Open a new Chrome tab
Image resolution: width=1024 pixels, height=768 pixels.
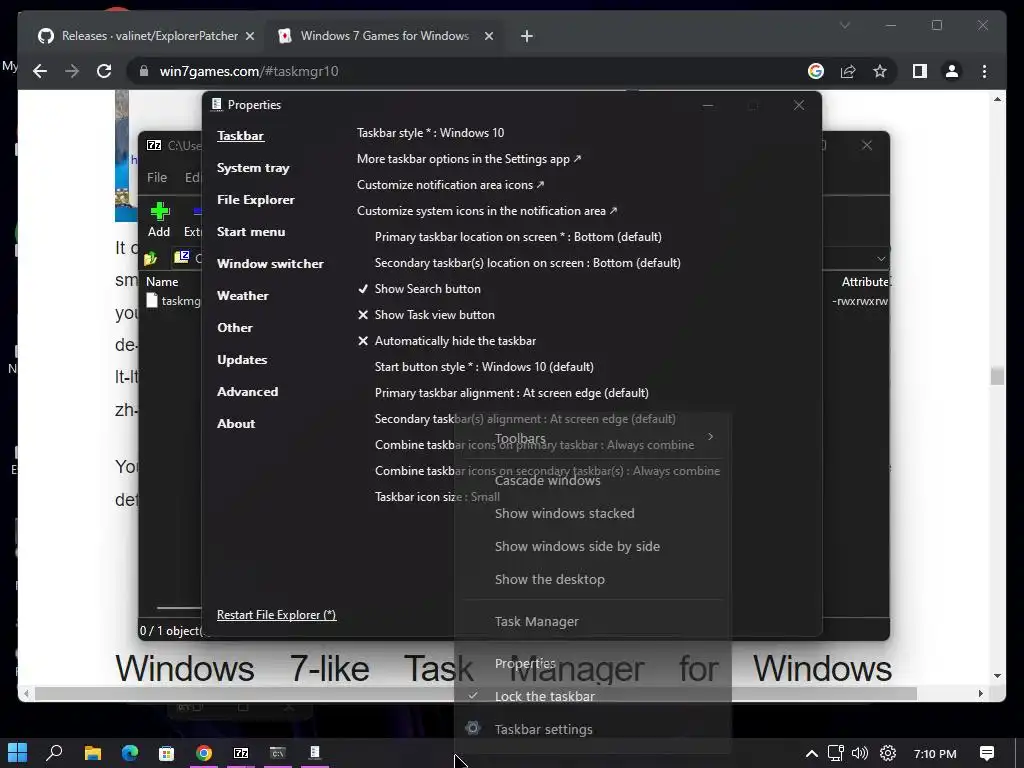[x=527, y=36]
